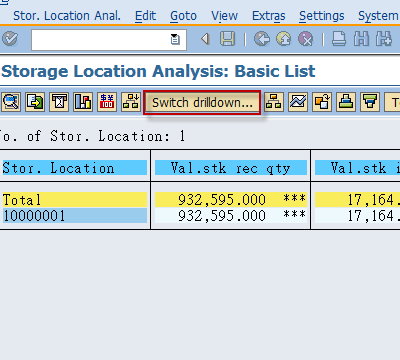
Task: Click the filter funnel Top N icon
Action: [370, 102]
